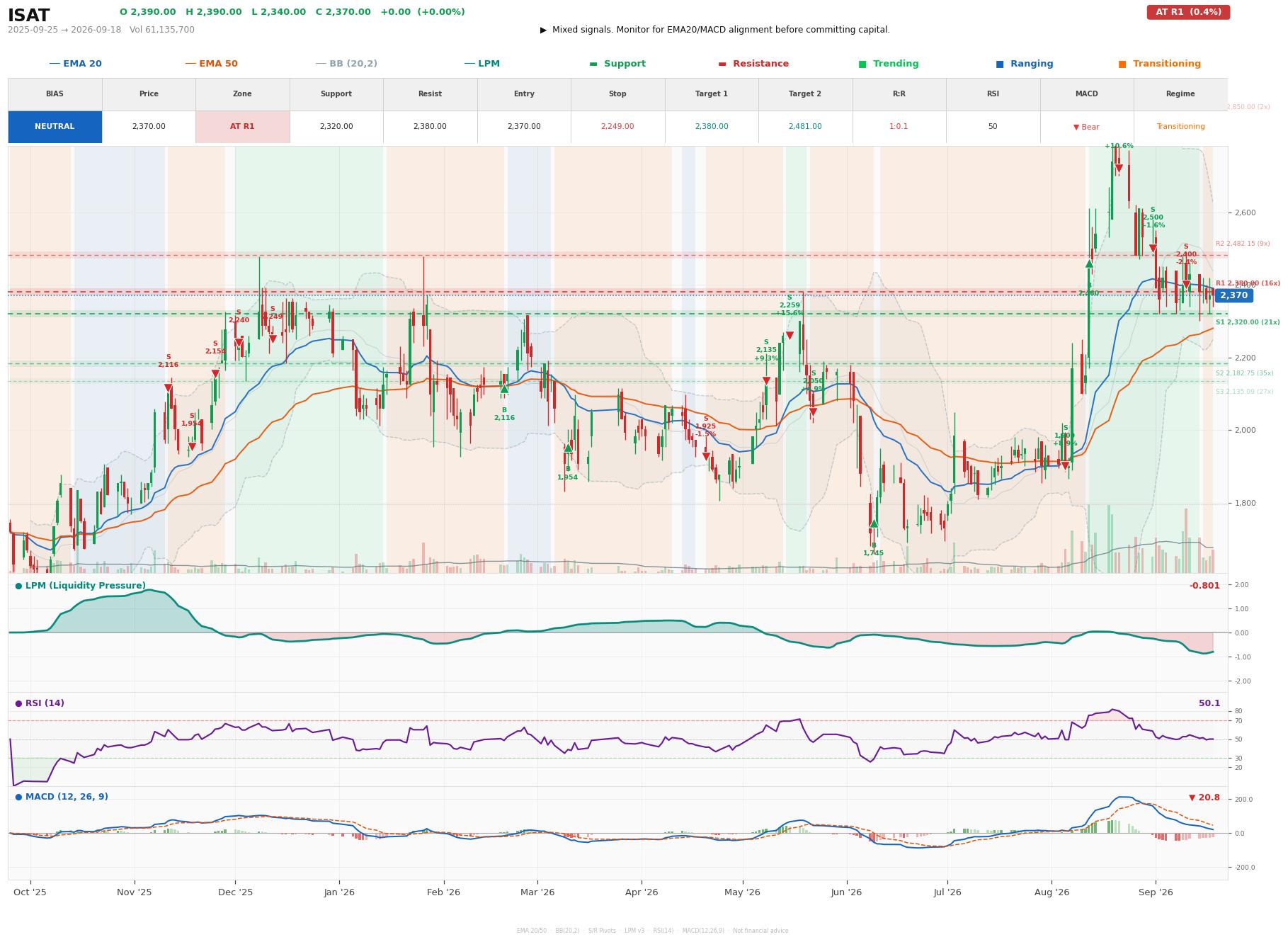Click the blue 2,370 current price tag
1288x942 pixels.
coord(1233,295)
